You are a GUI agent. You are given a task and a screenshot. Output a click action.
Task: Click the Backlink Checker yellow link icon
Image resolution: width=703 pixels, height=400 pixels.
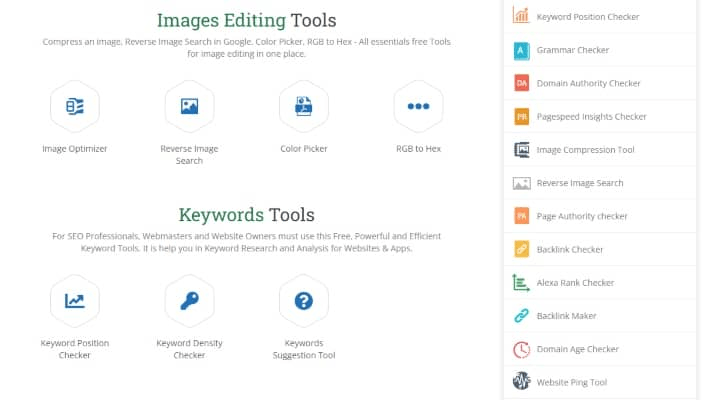521,249
